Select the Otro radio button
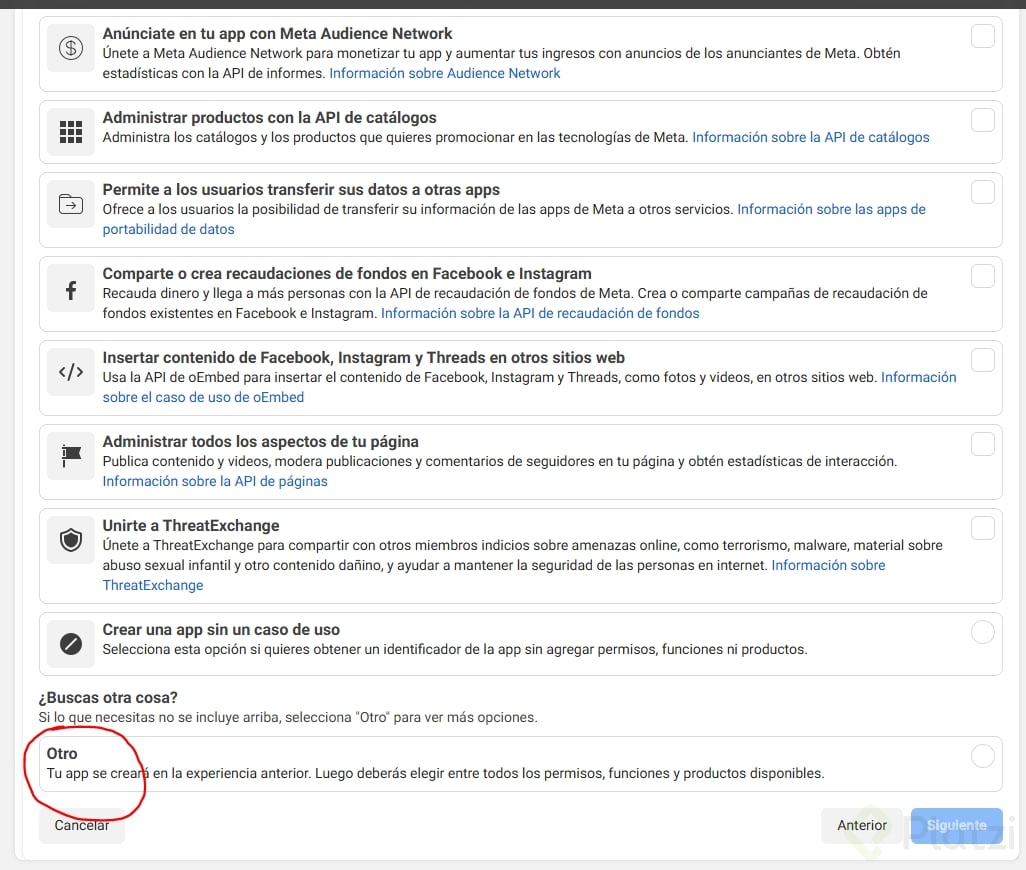 coord(982,756)
